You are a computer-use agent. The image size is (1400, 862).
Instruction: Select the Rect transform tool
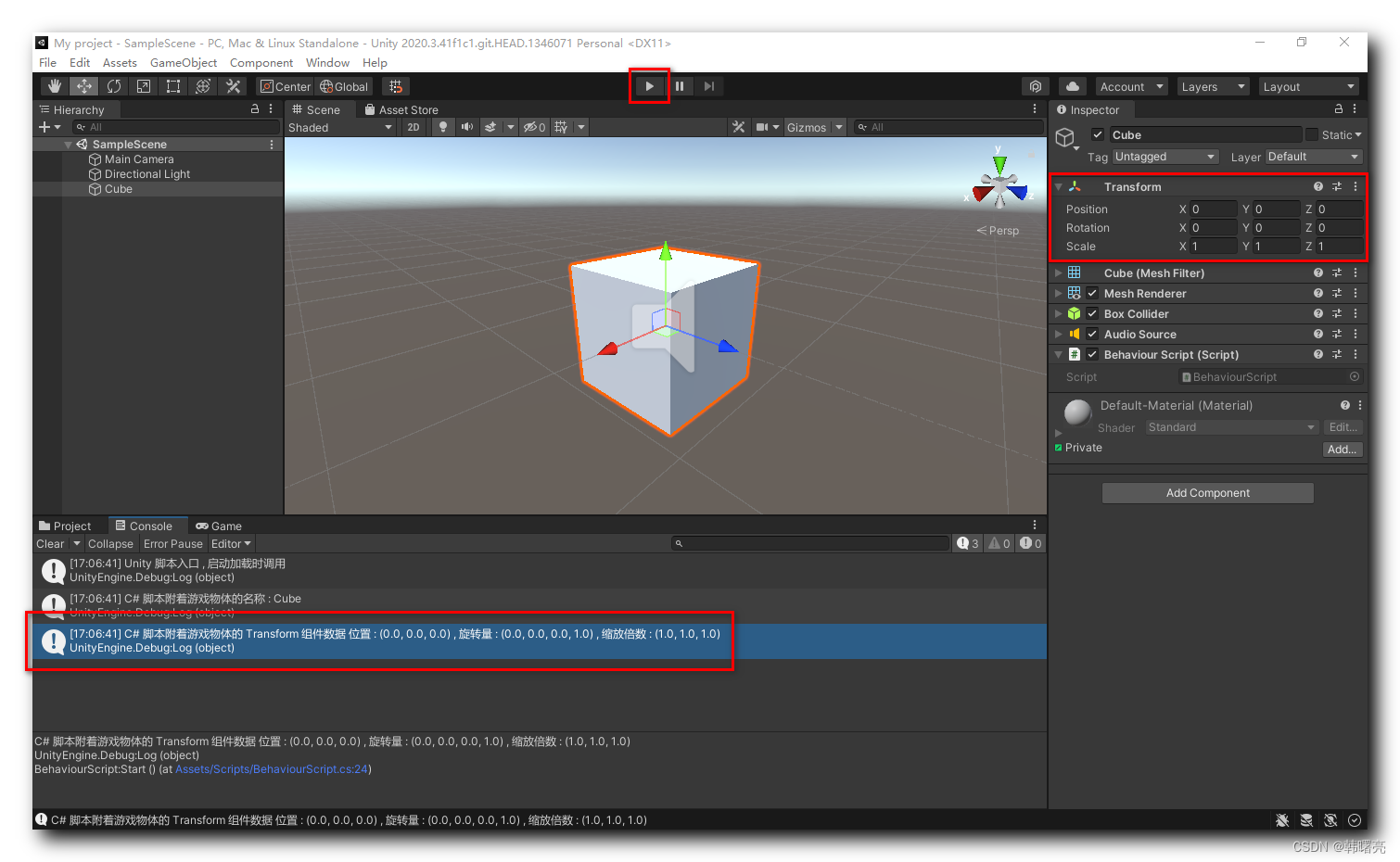coord(173,86)
